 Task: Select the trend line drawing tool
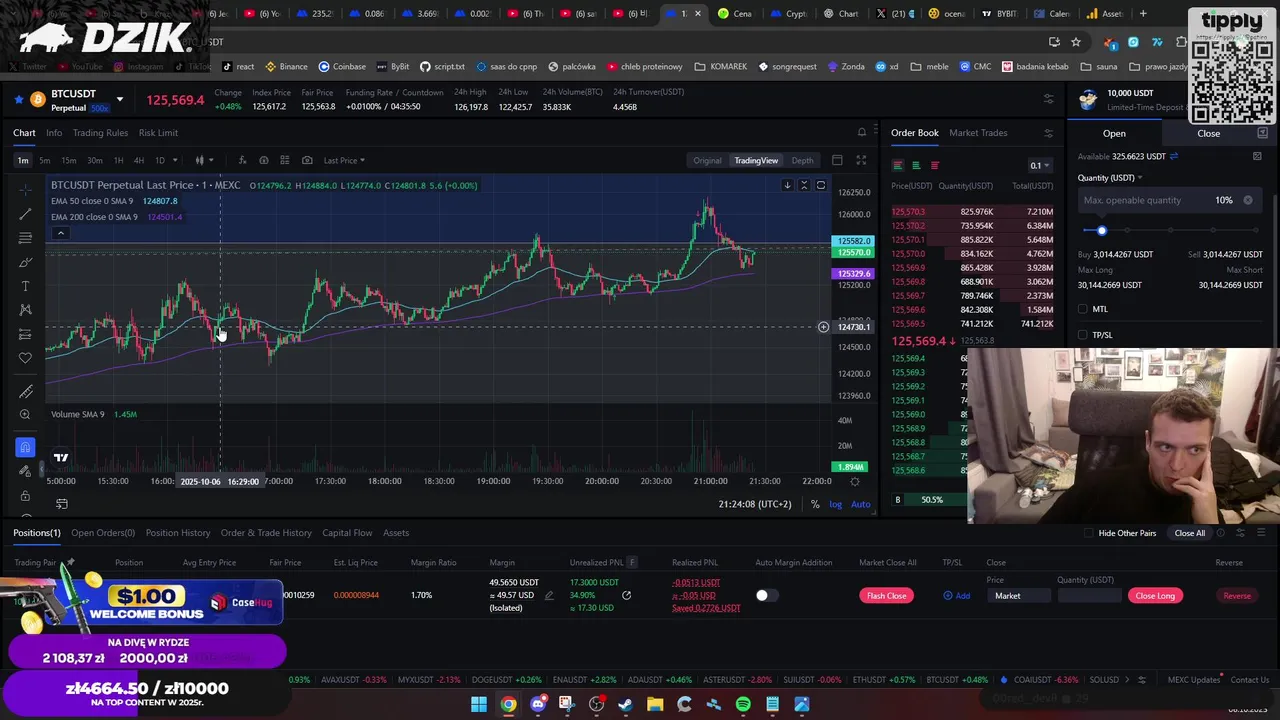25,214
